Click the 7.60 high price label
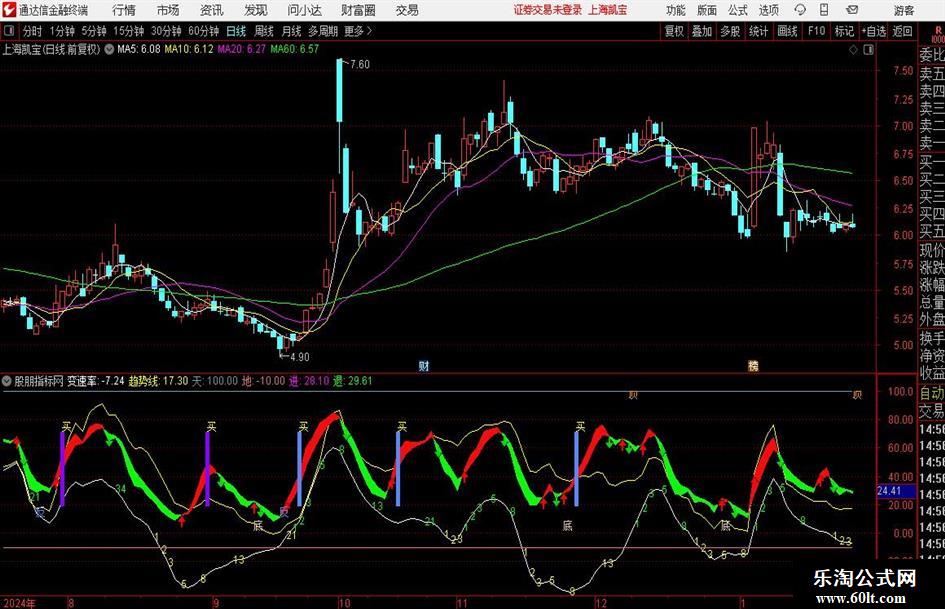The image size is (945, 609). [359, 64]
